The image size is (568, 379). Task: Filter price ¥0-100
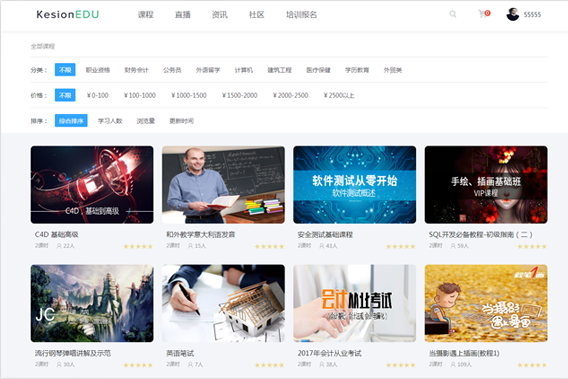[97, 95]
